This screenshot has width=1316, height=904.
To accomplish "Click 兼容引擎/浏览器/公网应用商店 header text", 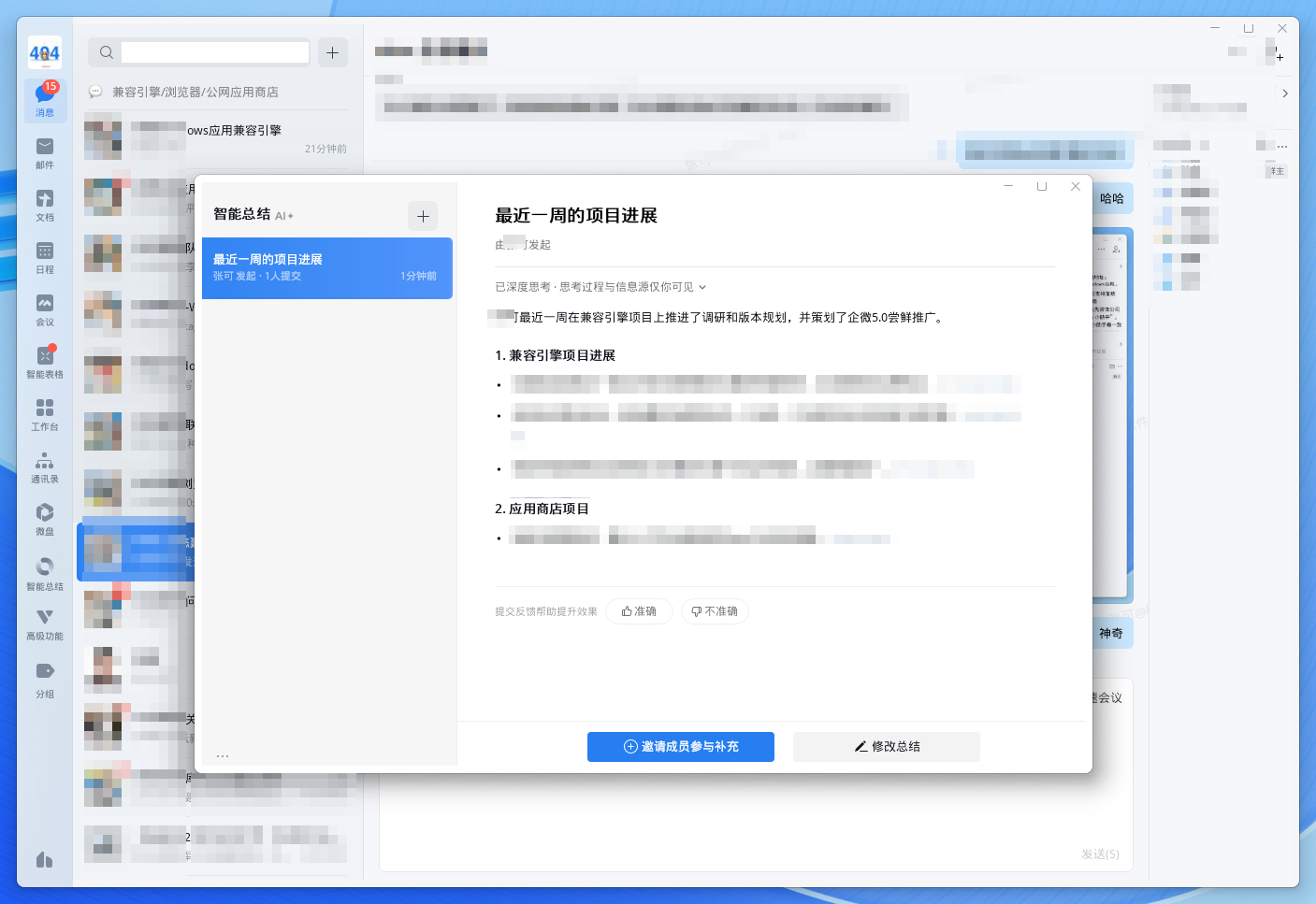I will (195, 92).
